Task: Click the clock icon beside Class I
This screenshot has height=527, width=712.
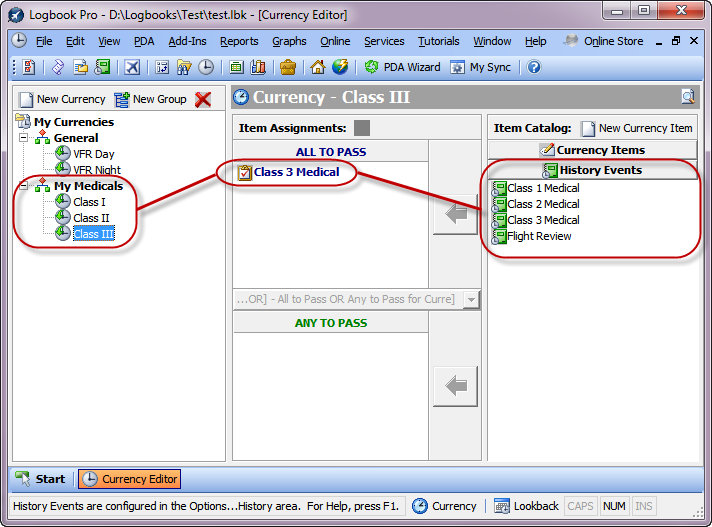Action: point(63,202)
